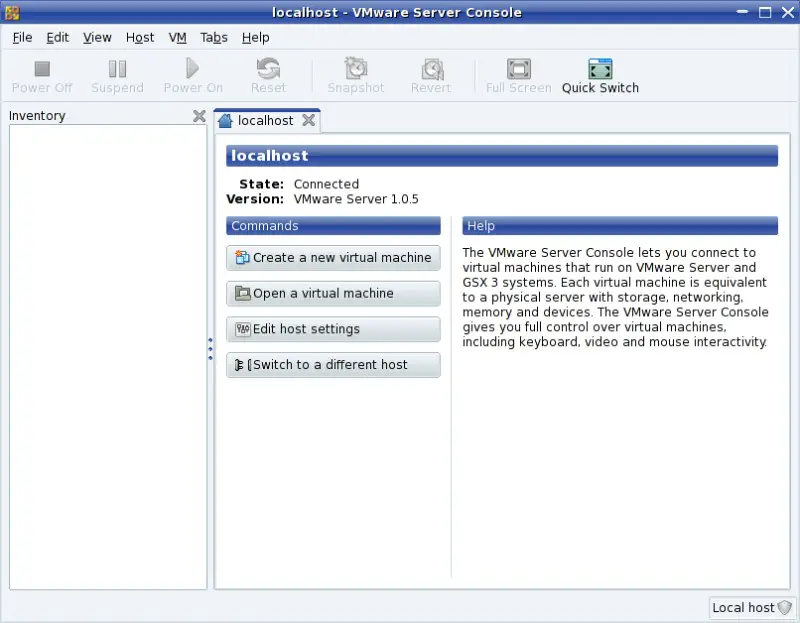
Task: Close the Inventory panel
Action: click(x=199, y=116)
